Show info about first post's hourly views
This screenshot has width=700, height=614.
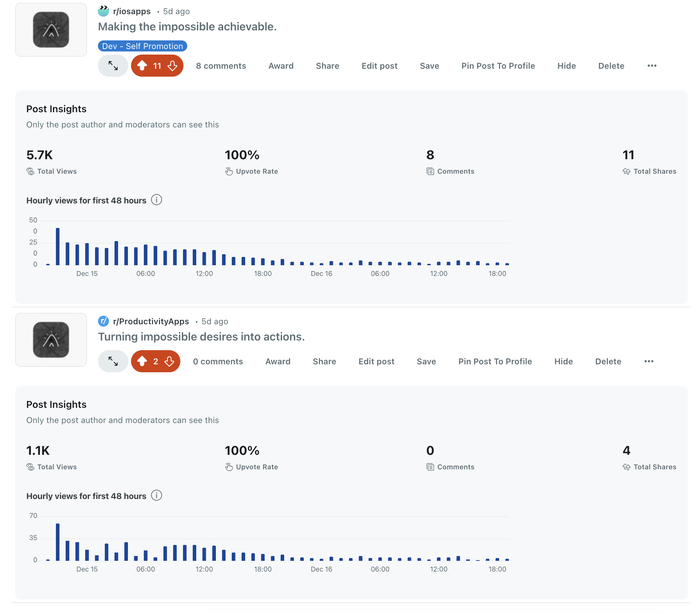point(157,200)
